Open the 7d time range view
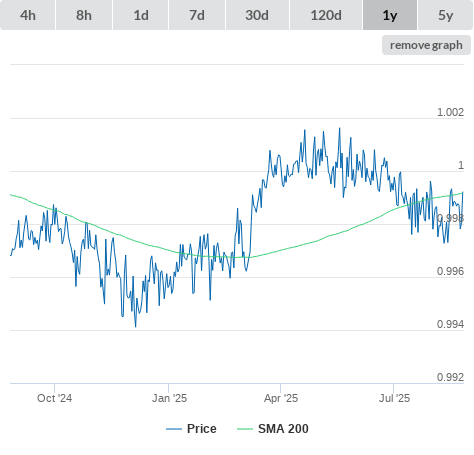 coord(197,15)
